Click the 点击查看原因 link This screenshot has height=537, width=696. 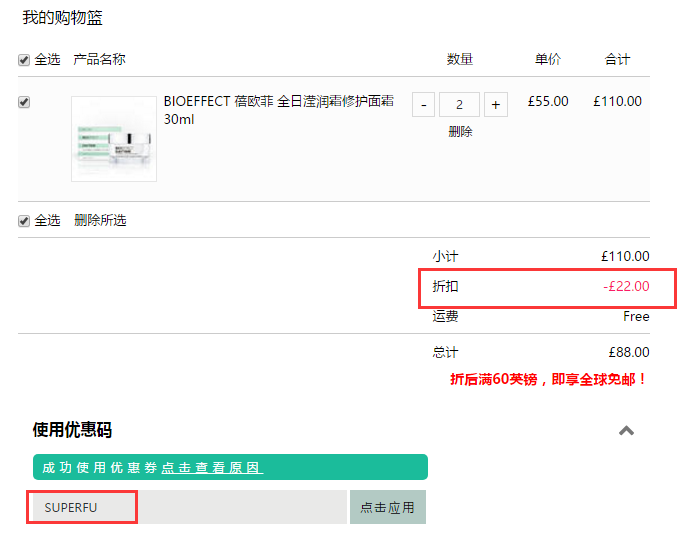[x=212, y=467]
